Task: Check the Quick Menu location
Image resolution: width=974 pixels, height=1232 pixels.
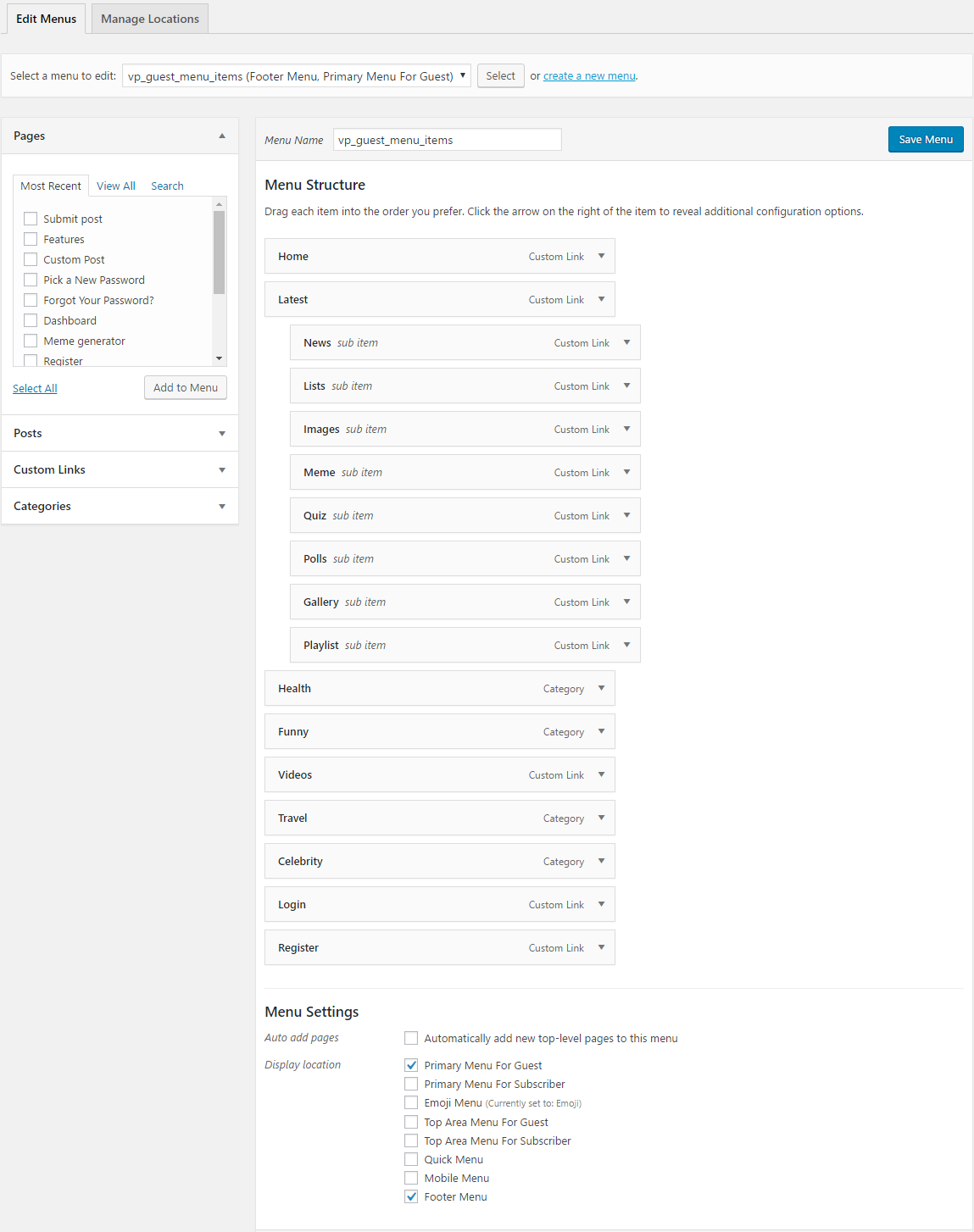Action: [x=411, y=1159]
